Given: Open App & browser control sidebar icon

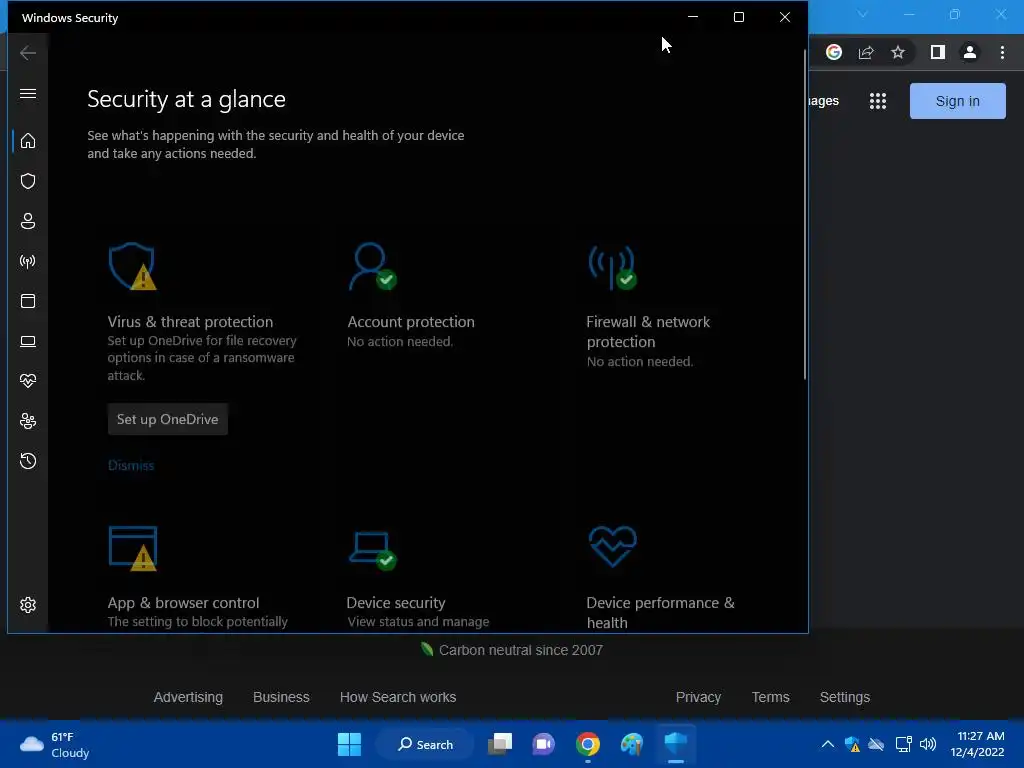Looking at the screenshot, I should [28, 301].
